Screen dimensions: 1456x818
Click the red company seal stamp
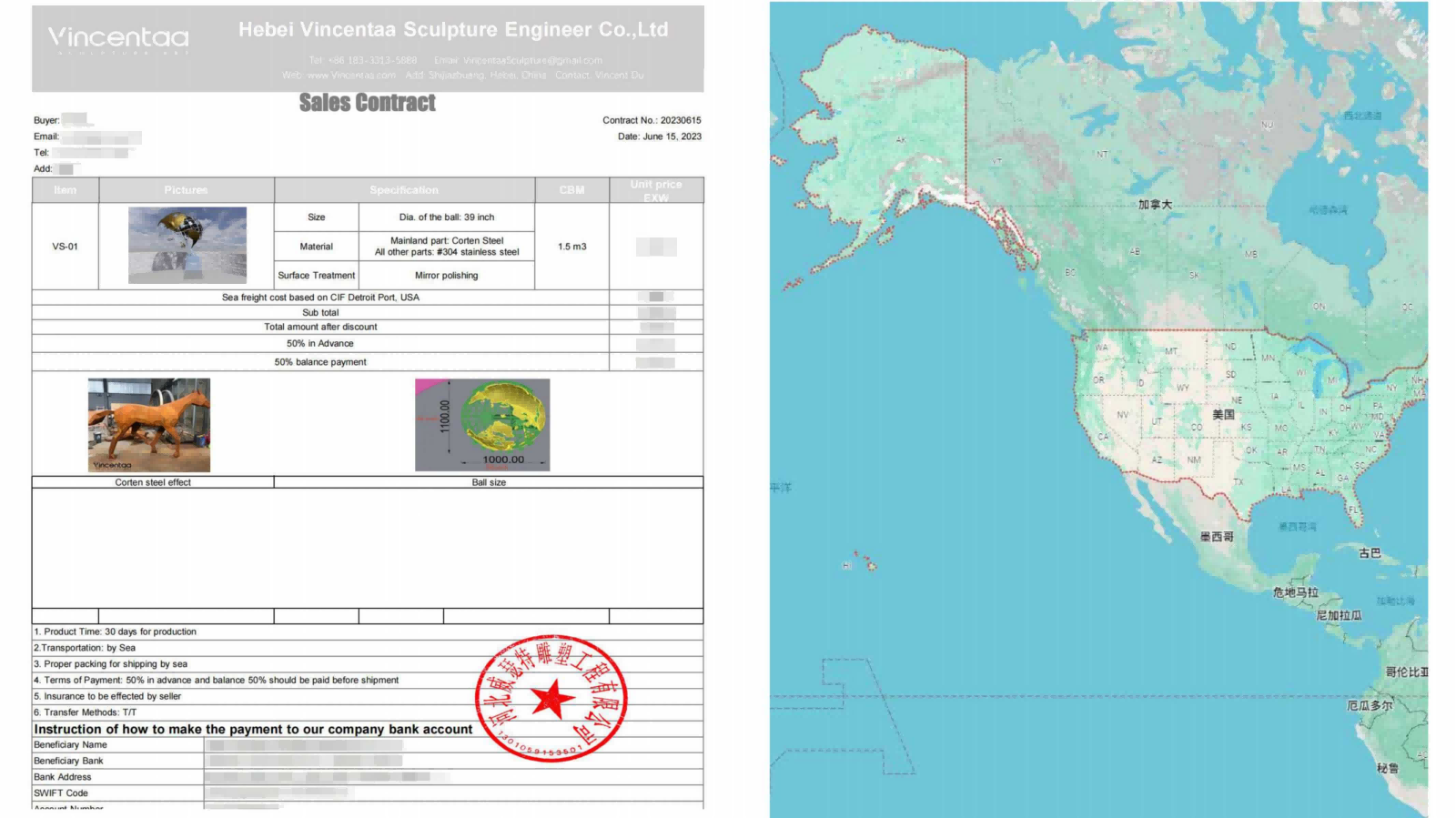(551, 699)
